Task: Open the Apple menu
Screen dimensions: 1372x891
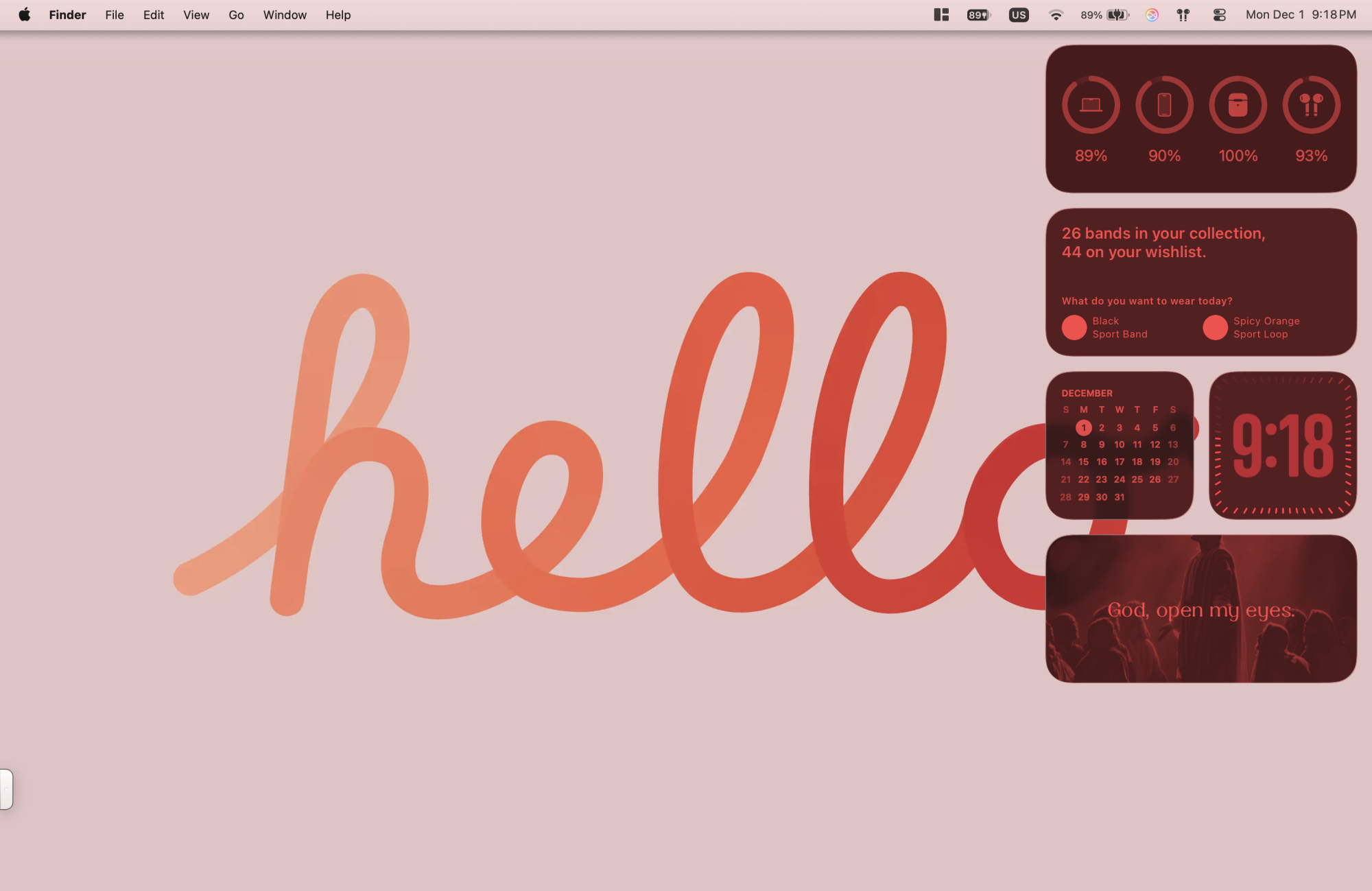Action: click(x=24, y=14)
